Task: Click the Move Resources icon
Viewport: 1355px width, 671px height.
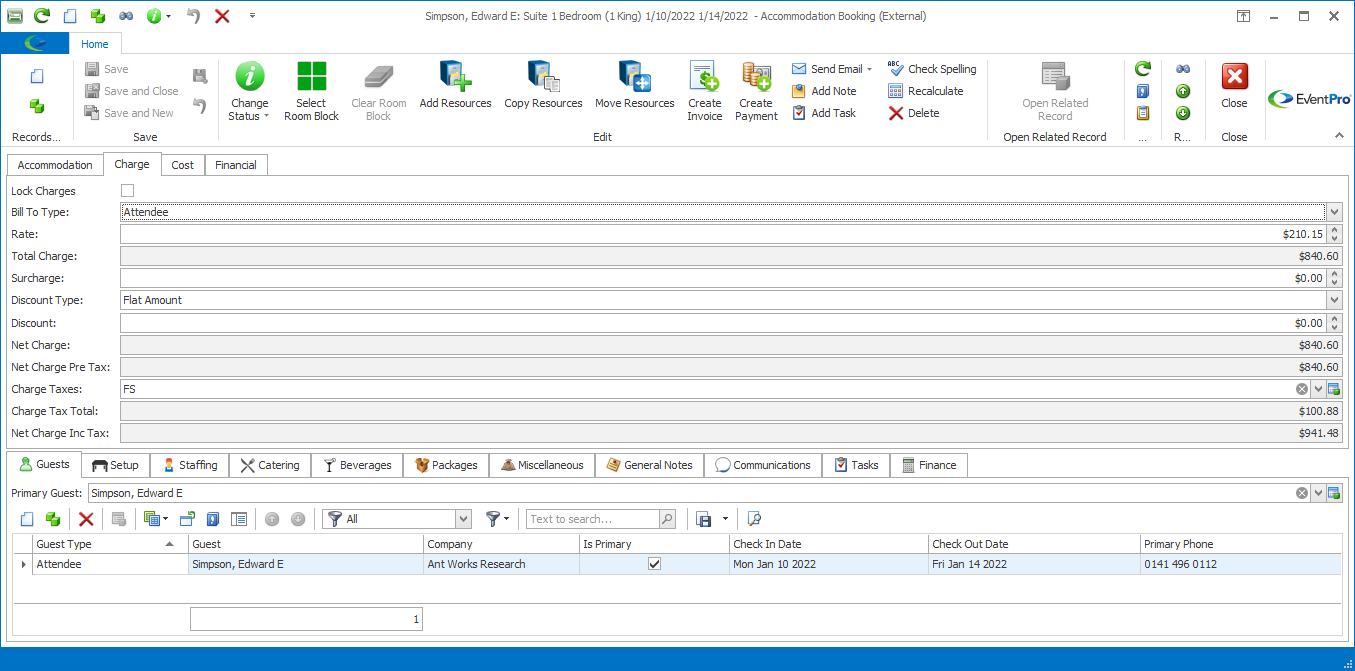Action: point(634,77)
